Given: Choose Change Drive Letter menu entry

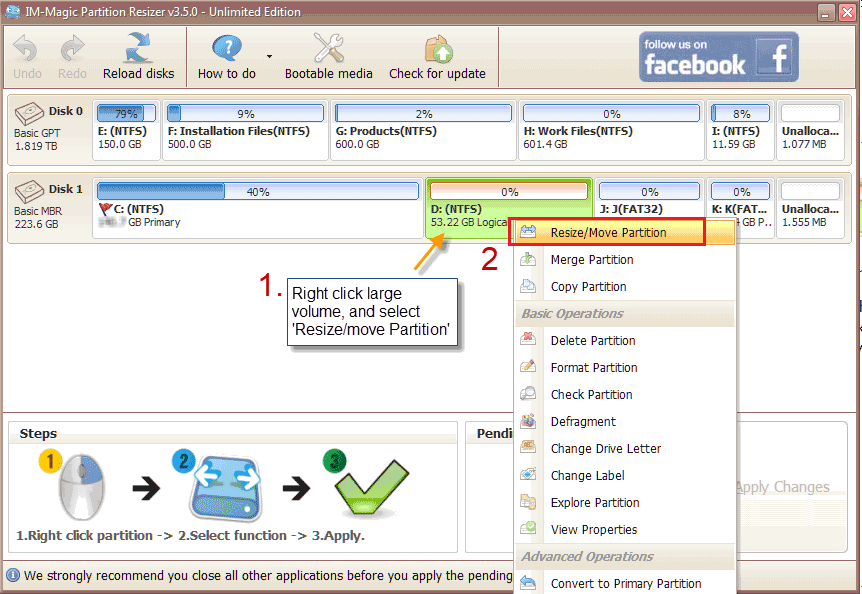Looking at the screenshot, I should [625, 448].
